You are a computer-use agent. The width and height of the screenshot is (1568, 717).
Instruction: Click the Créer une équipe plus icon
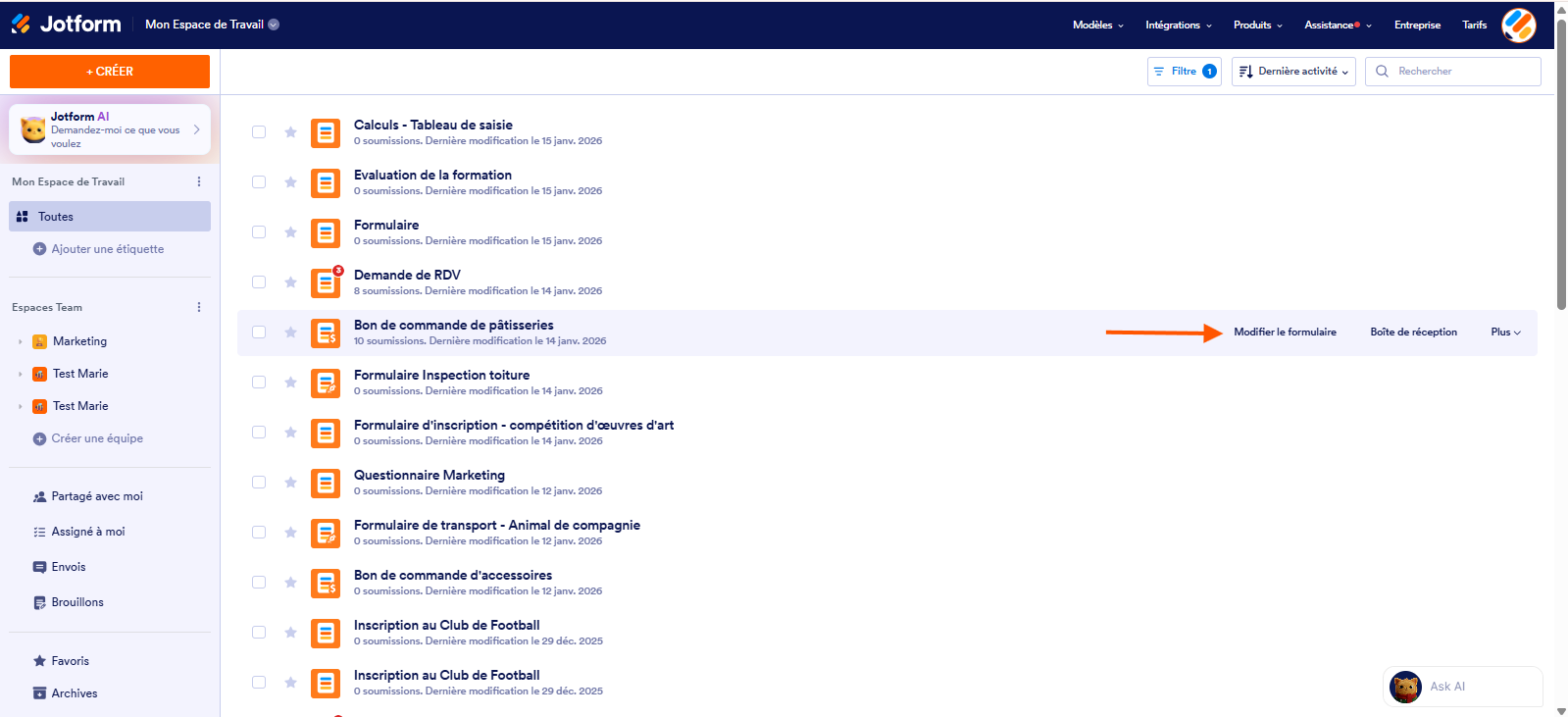click(39, 438)
